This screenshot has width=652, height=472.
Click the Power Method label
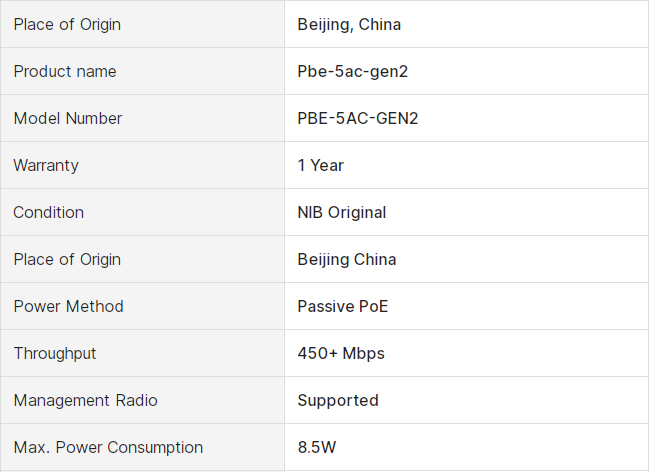pyautogui.click(x=69, y=306)
